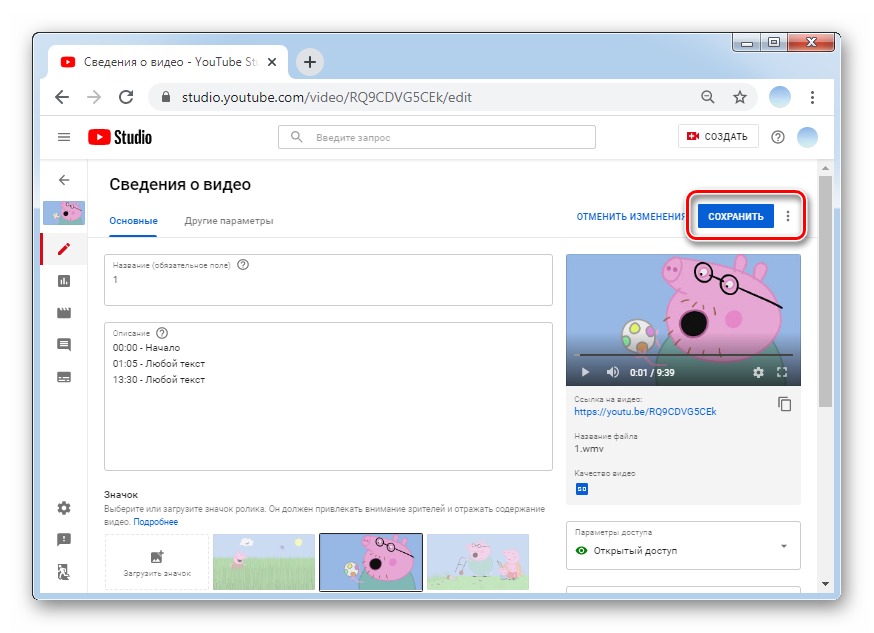Open the hamburger navigation menu
The image size is (874, 633).
click(x=64, y=137)
